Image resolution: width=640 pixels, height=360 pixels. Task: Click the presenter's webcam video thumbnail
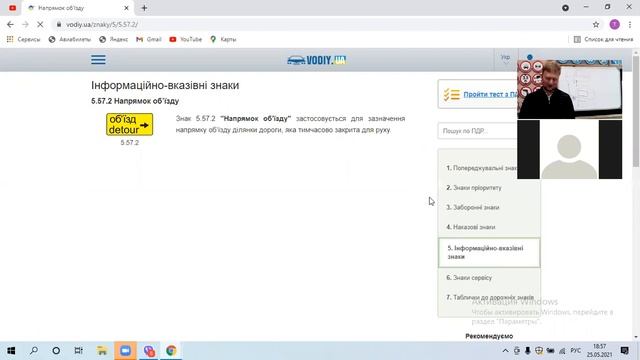click(x=569, y=89)
